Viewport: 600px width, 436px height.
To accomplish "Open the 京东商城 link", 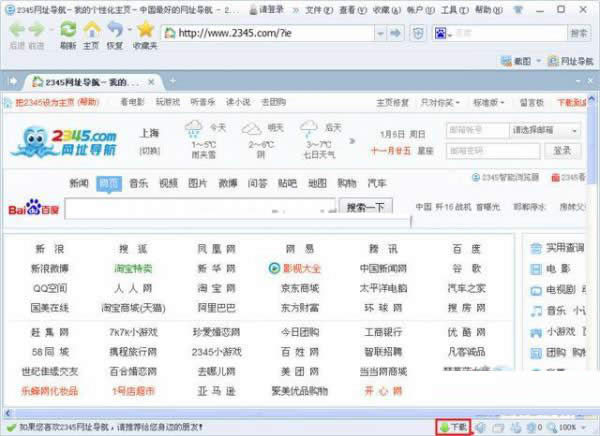I will (300, 288).
